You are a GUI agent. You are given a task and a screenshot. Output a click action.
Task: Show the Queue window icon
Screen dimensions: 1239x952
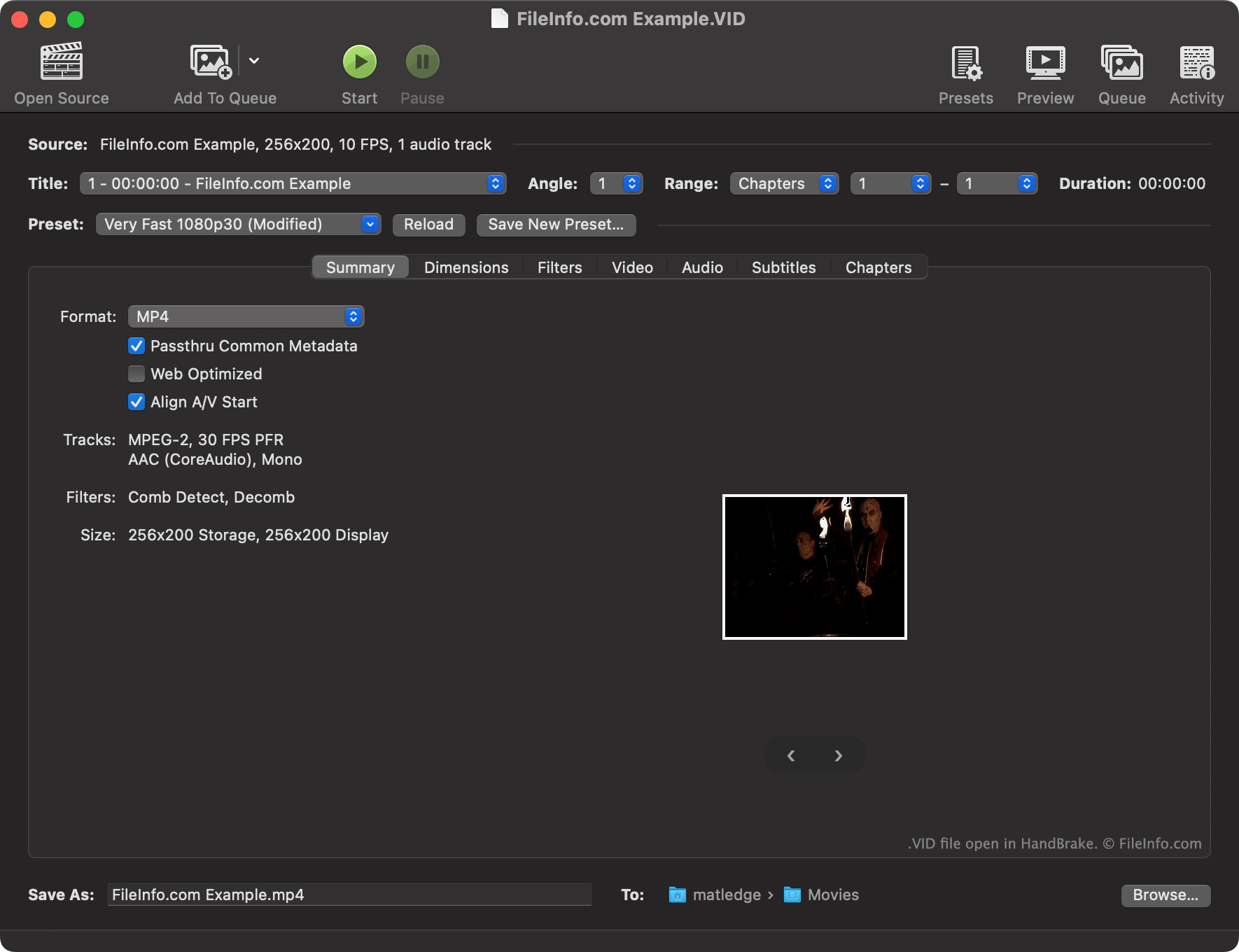pyautogui.click(x=1122, y=62)
